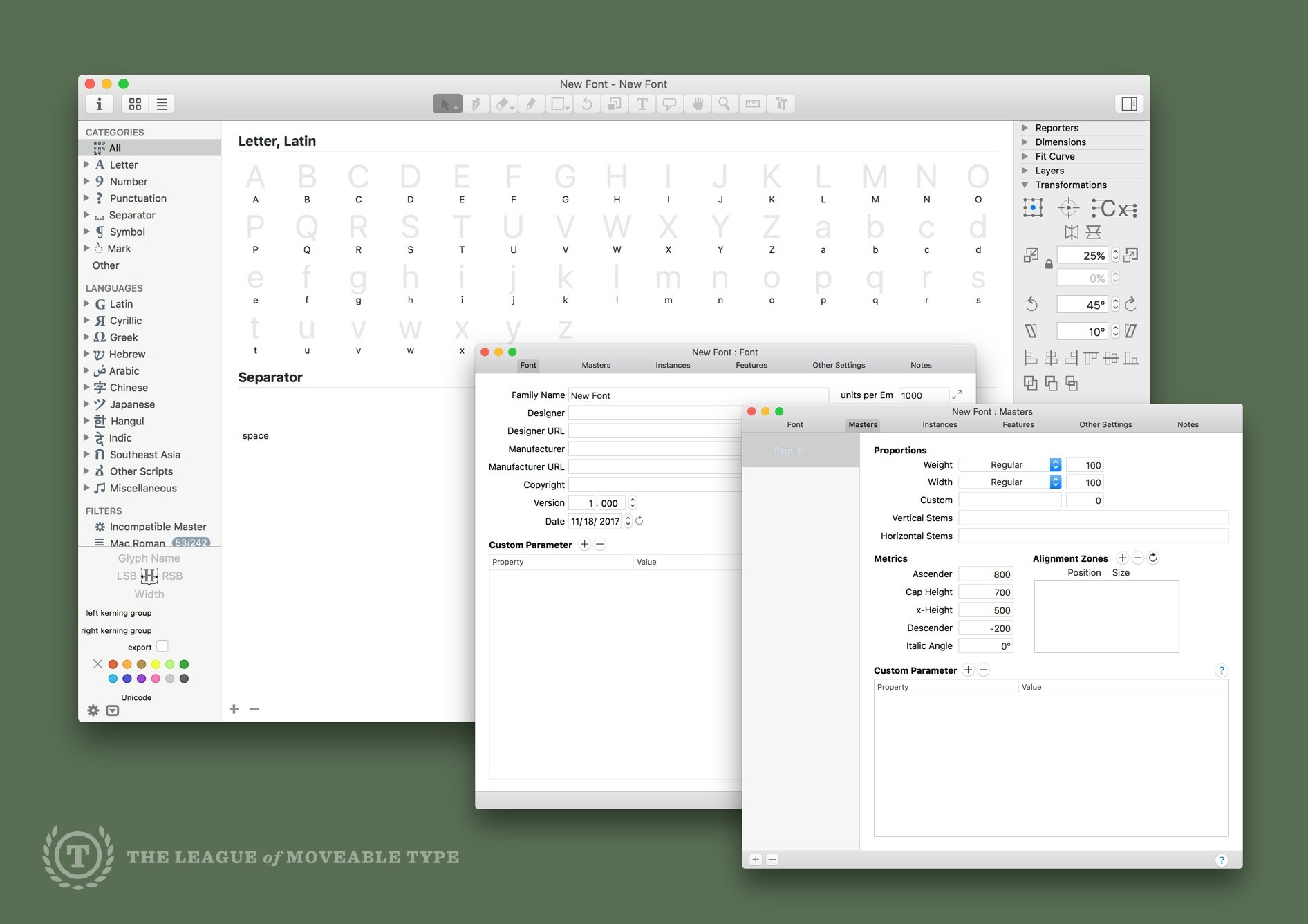The image size is (1308, 924).
Task: Choose the Annotation speech-bubble tool
Action: pyautogui.click(x=669, y=104)
